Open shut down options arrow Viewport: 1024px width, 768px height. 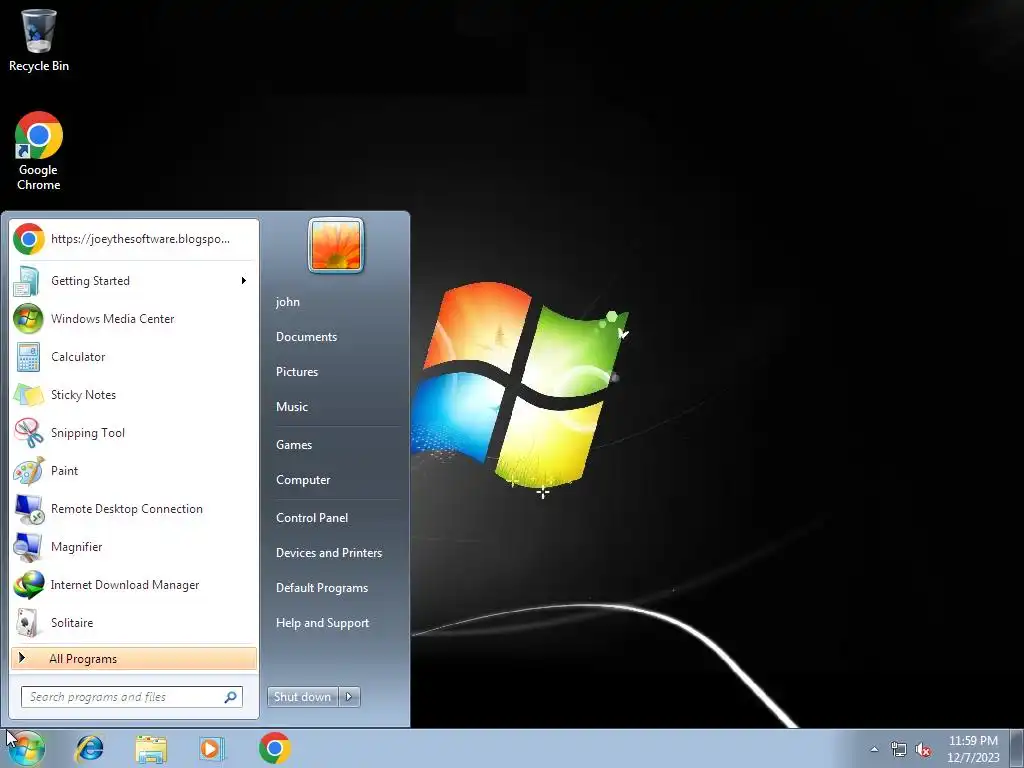[349, 697]
